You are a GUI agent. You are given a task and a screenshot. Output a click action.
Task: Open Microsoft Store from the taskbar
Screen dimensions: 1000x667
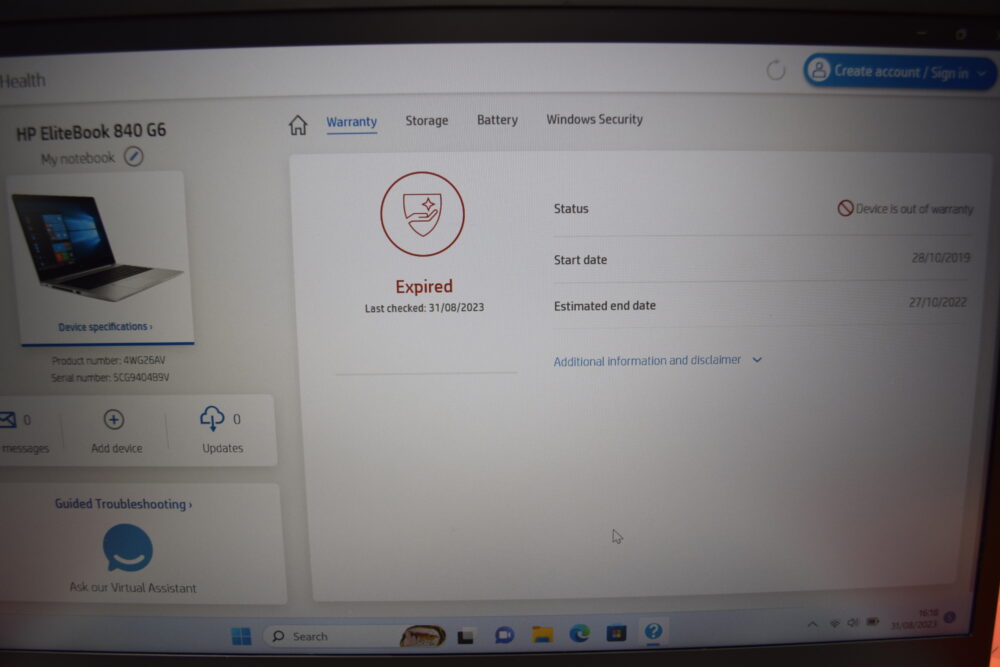tap(616, 633)
